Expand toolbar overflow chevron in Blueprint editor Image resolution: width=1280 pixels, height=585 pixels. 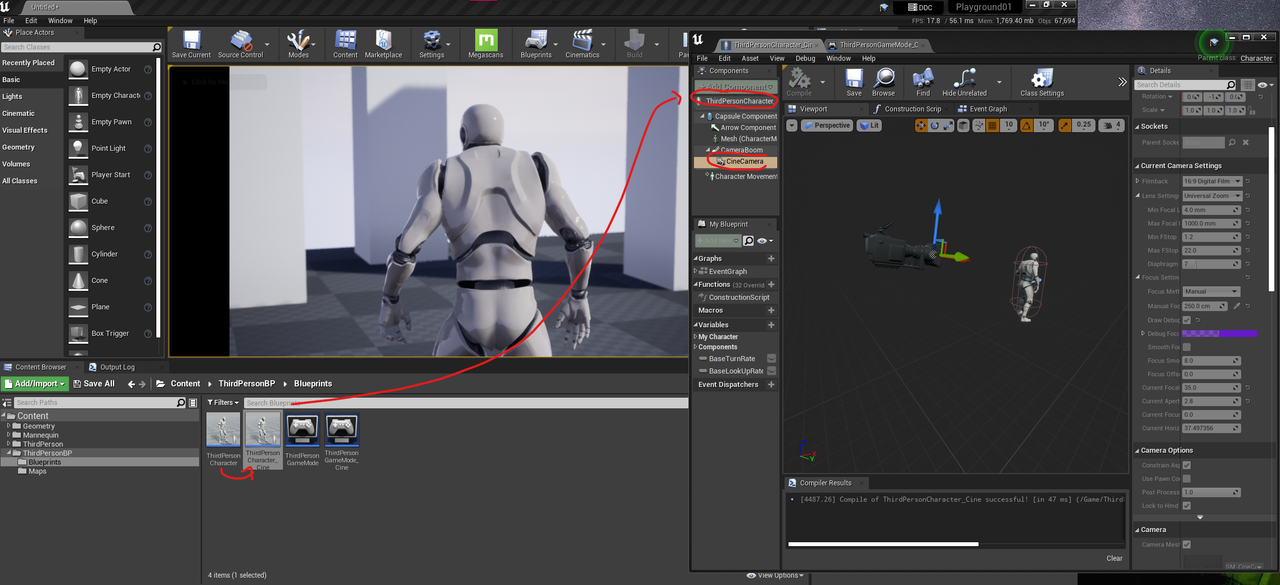tap(1122, 82)
